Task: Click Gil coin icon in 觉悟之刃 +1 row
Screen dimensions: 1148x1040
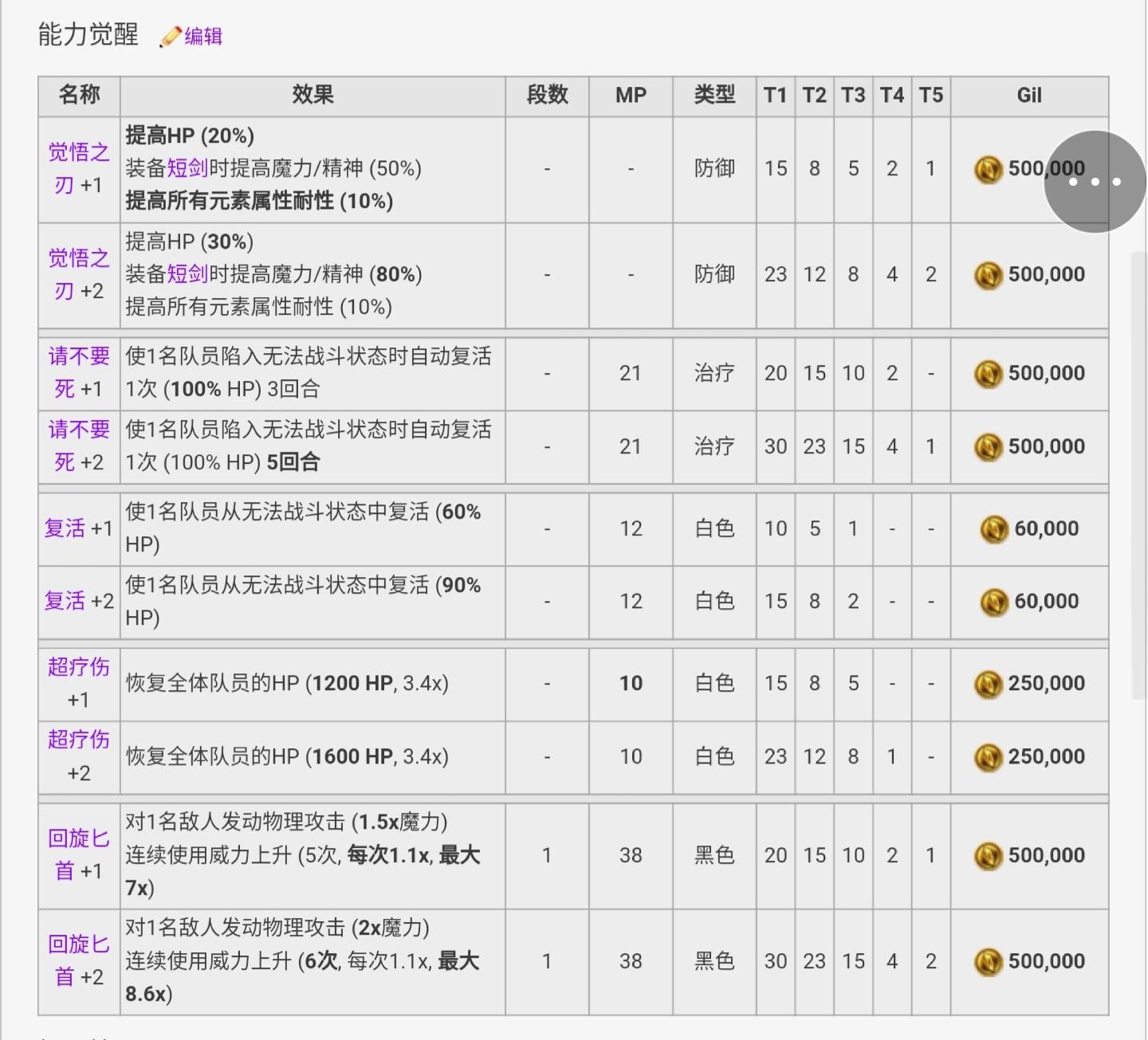Action: point(989,169)
